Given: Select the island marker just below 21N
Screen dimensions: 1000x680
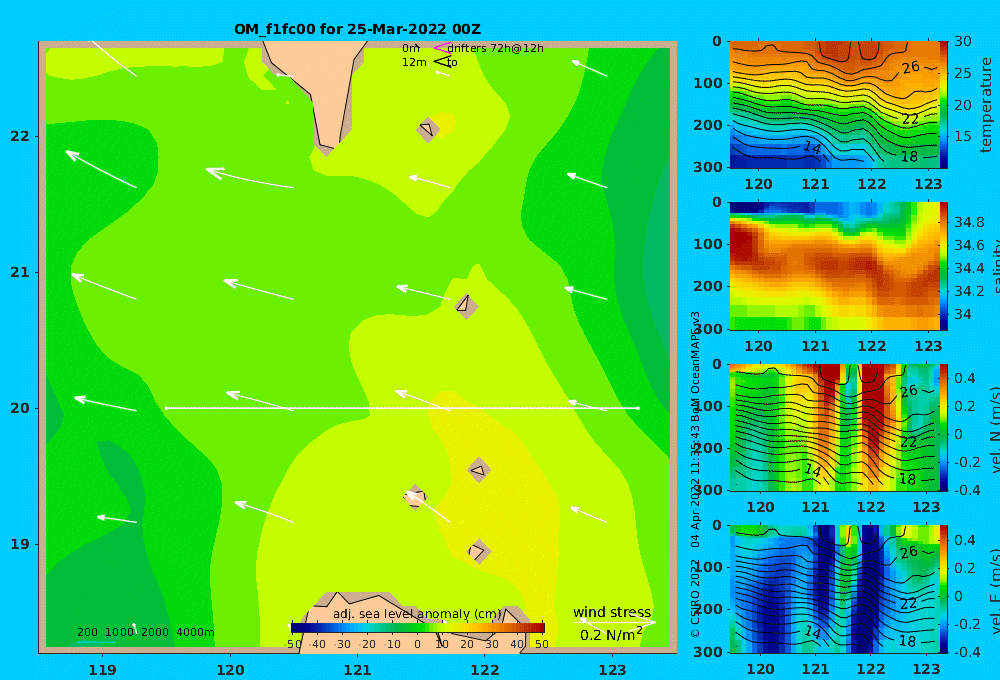Looking at the screenshot, I should point(466,305).
